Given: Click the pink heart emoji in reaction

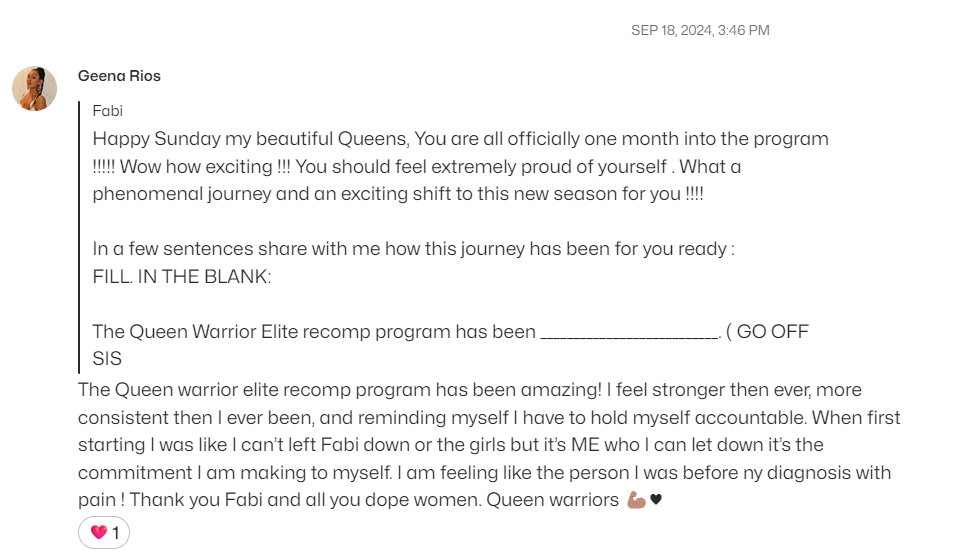Looking at the screenshot, I should 98,532.
